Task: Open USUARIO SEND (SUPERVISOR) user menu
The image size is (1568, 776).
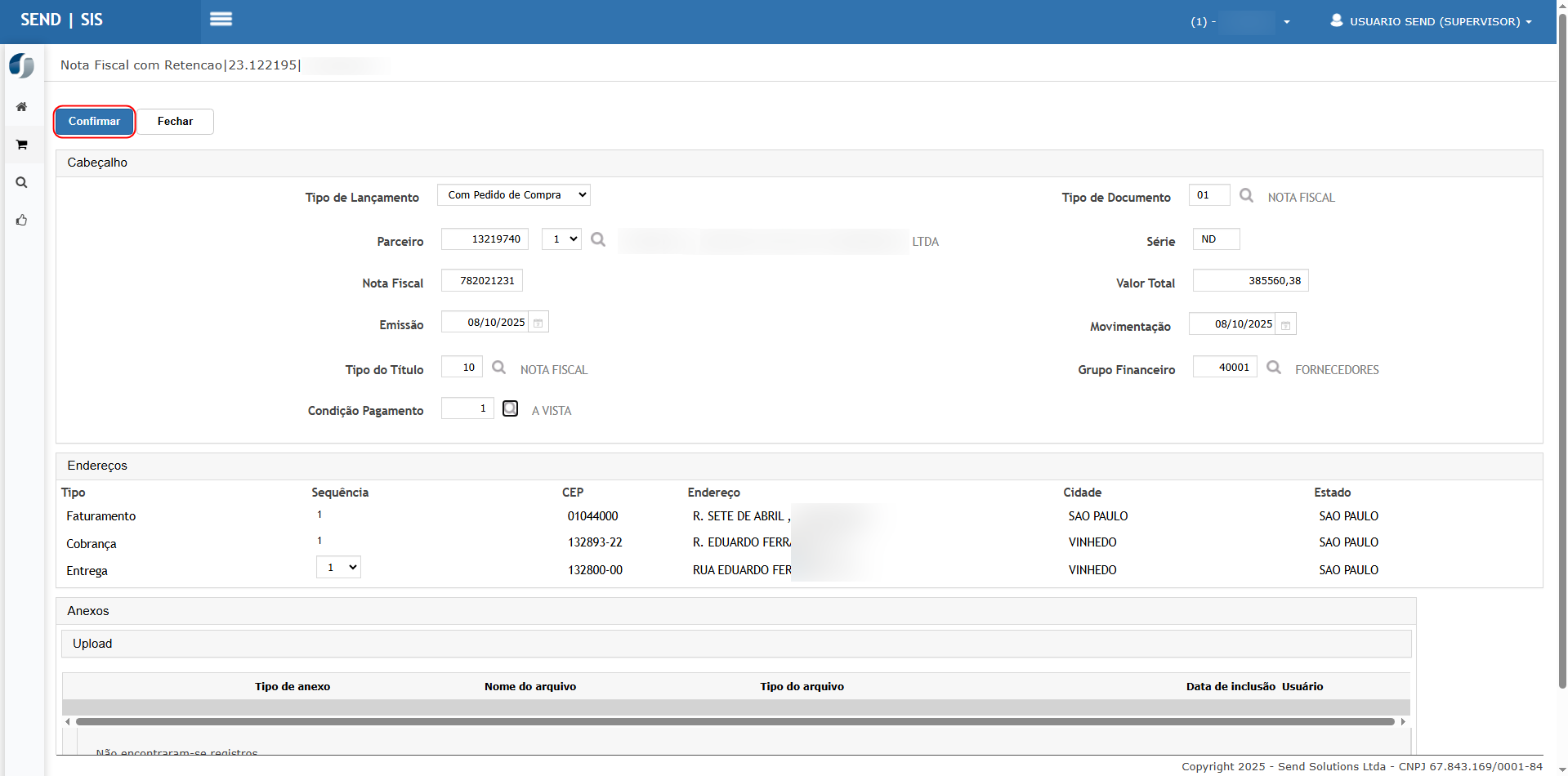Action: tap(1431, 21)
